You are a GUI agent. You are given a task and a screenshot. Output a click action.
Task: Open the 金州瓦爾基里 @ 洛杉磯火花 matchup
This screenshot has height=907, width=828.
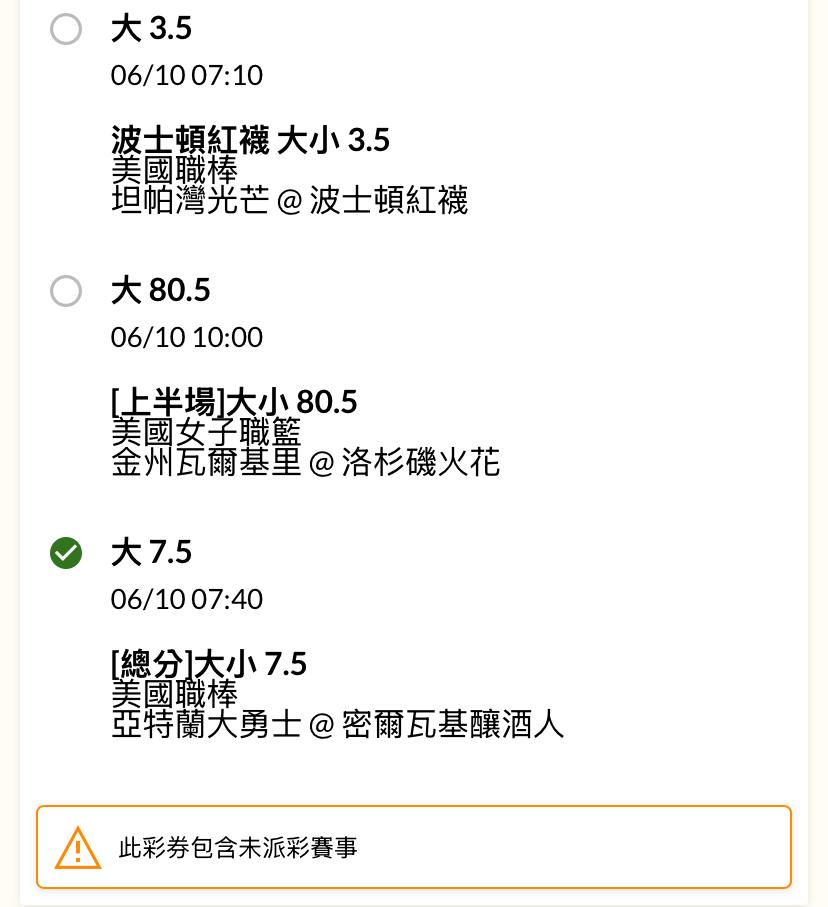click(x=305, y=463)
